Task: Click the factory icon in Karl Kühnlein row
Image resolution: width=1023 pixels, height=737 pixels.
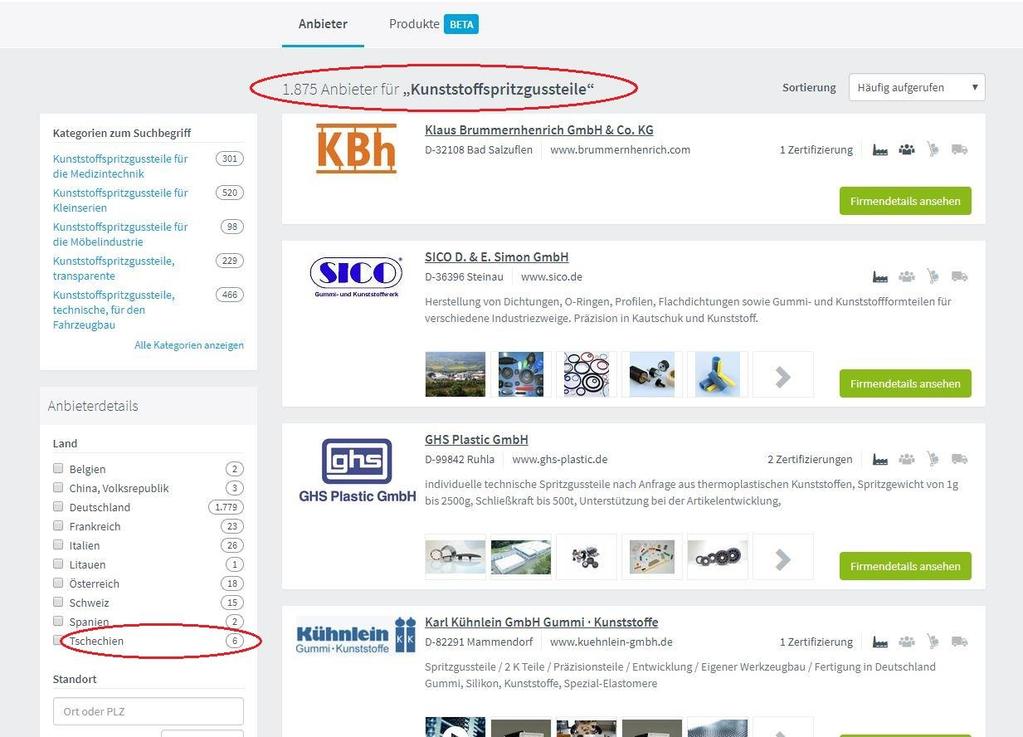Action: (880, 642)
